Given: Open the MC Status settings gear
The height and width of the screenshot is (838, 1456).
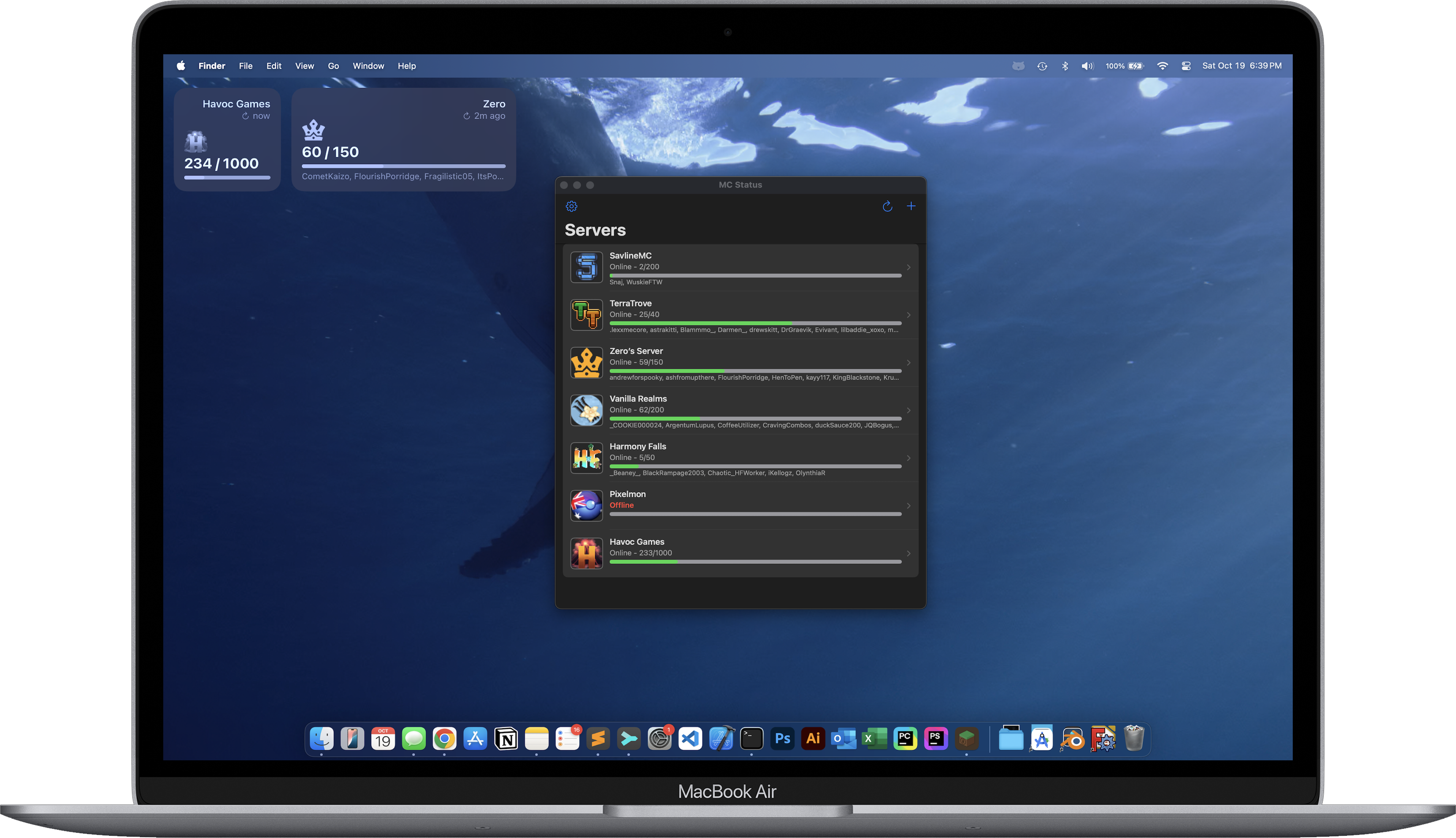Looking at the screenshot, I should [x=571, y=206].
